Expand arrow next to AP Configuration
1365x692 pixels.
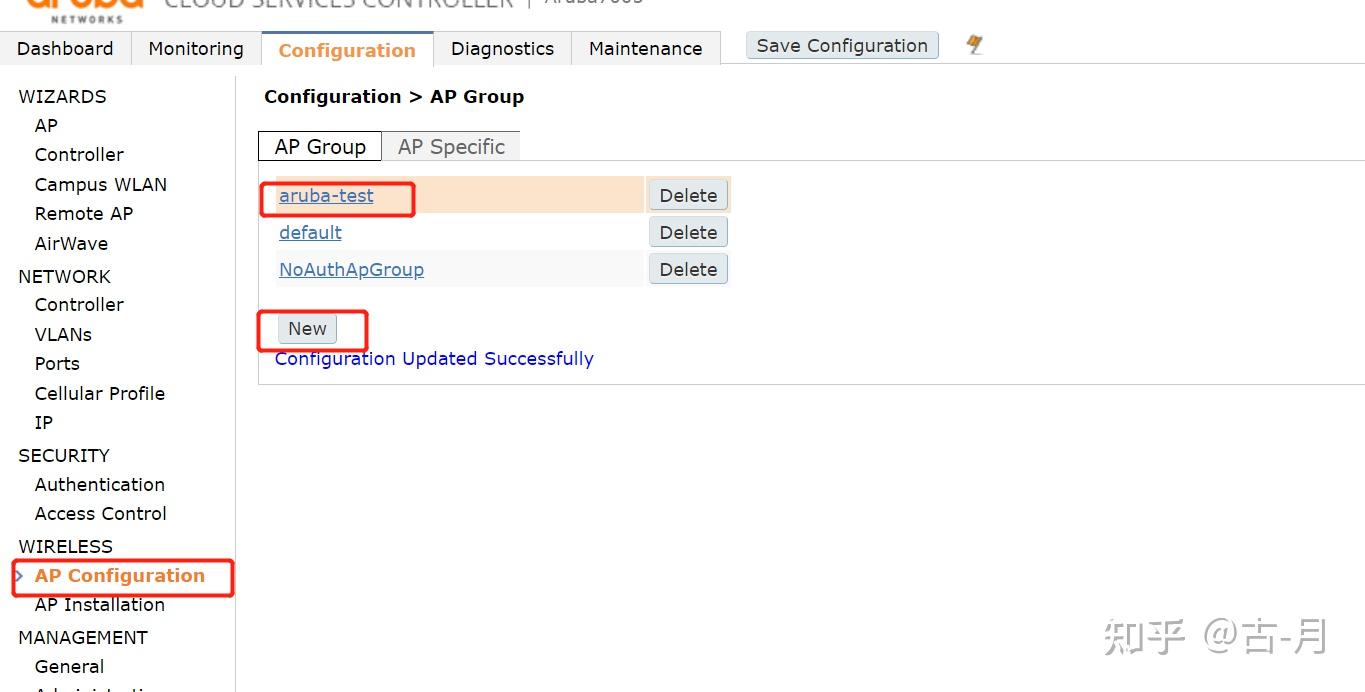(x=19, y=576)
